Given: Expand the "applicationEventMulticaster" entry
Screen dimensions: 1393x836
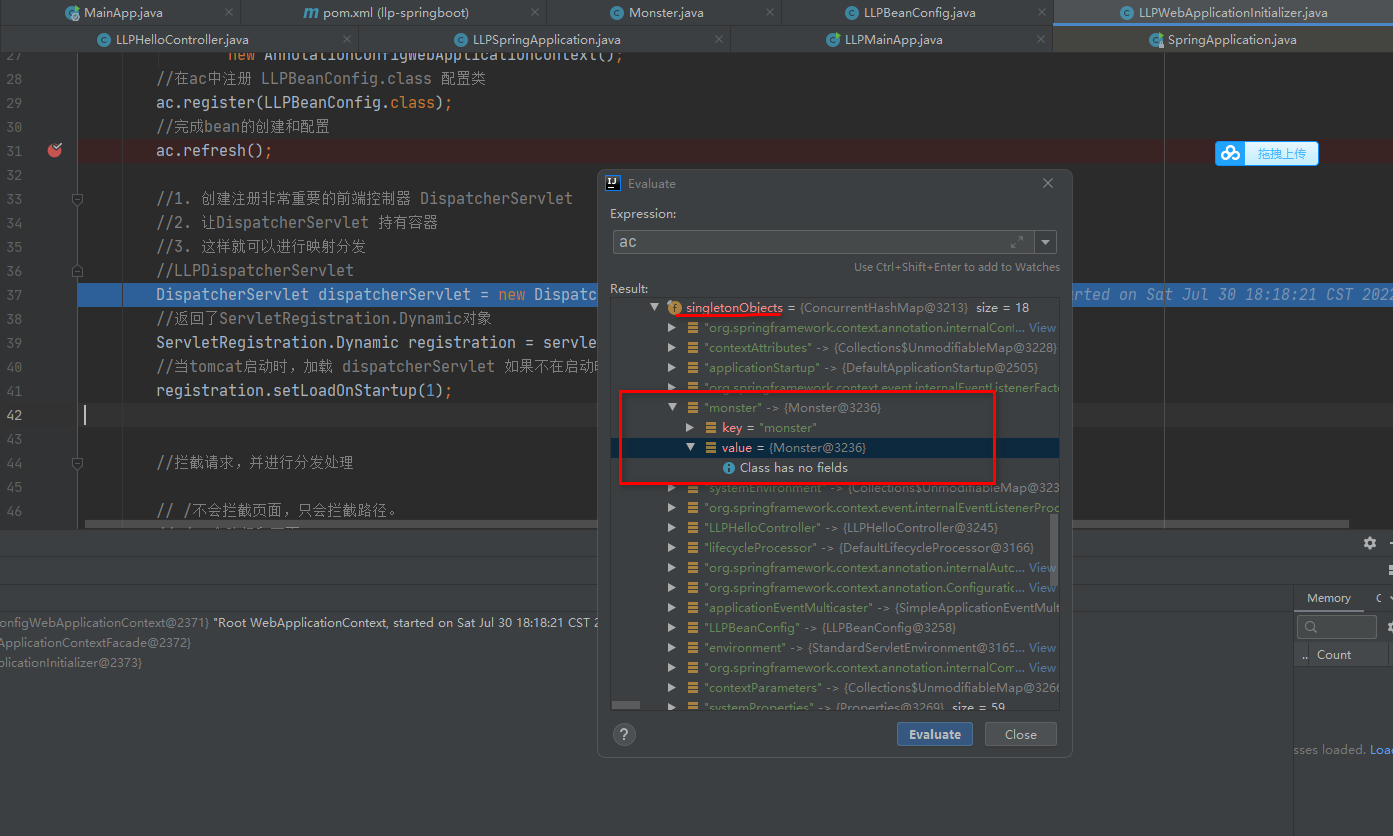Looking at the screenshot, I should tap(672, 607).
